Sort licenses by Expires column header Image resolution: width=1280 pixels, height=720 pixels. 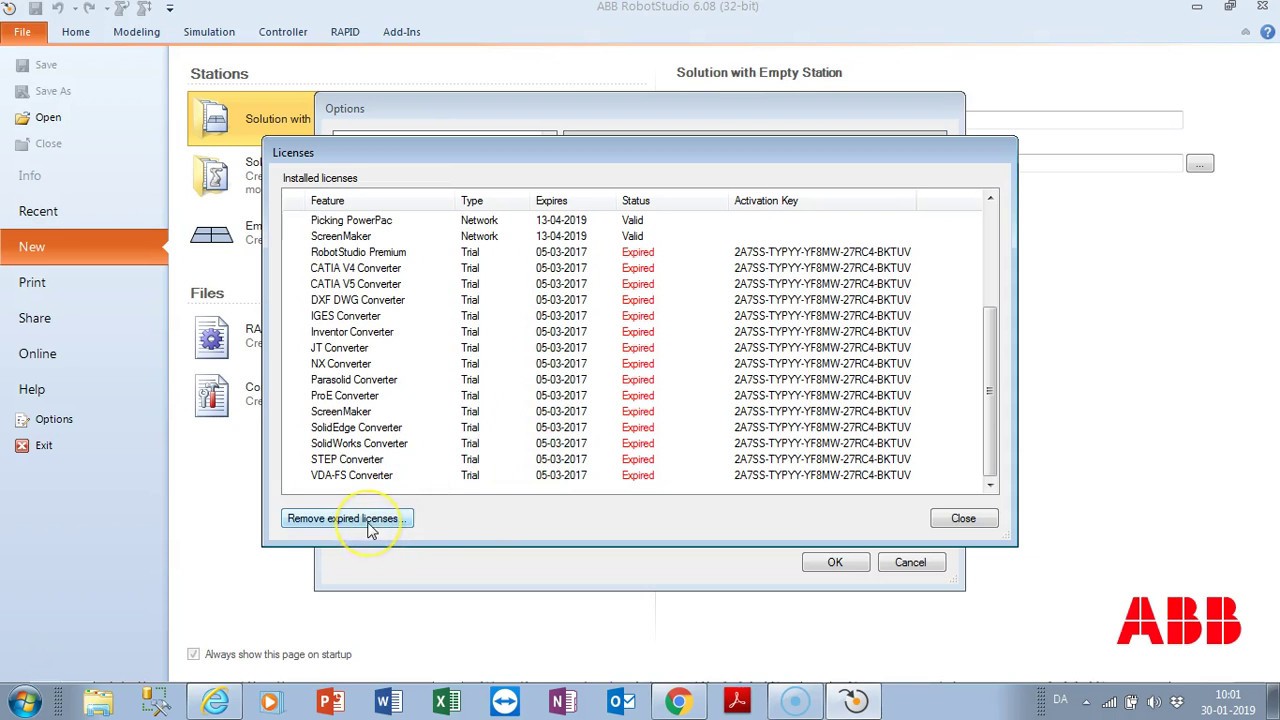[x=573, y=201]
